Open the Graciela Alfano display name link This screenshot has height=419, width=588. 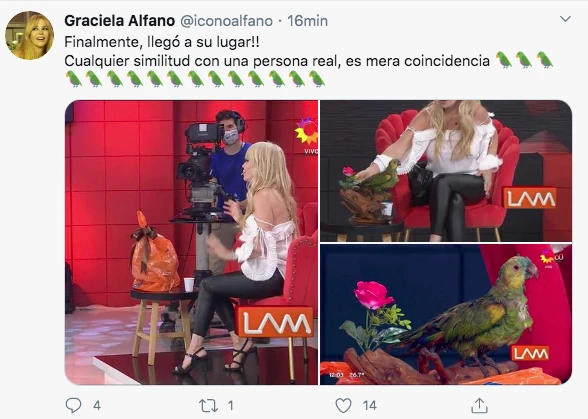click(120, 21)
